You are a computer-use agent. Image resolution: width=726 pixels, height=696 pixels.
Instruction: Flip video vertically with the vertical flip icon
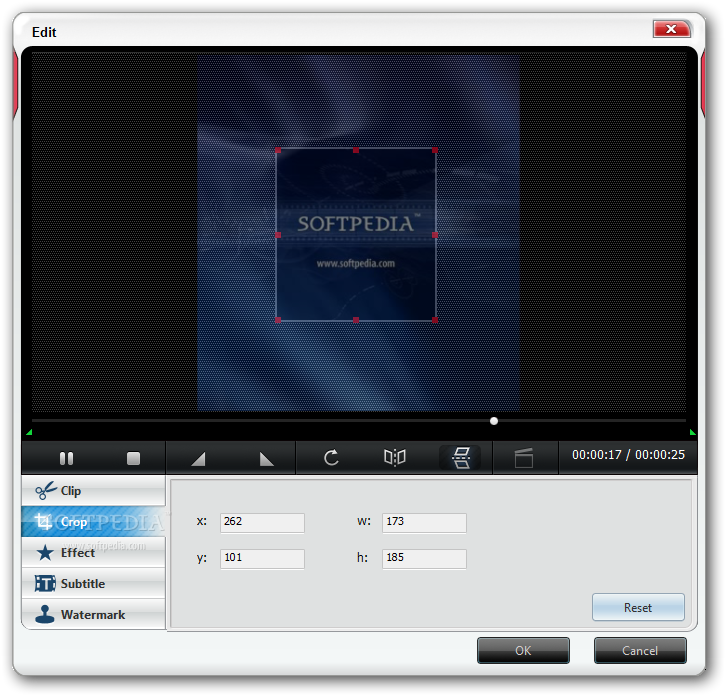coord(461,458)
